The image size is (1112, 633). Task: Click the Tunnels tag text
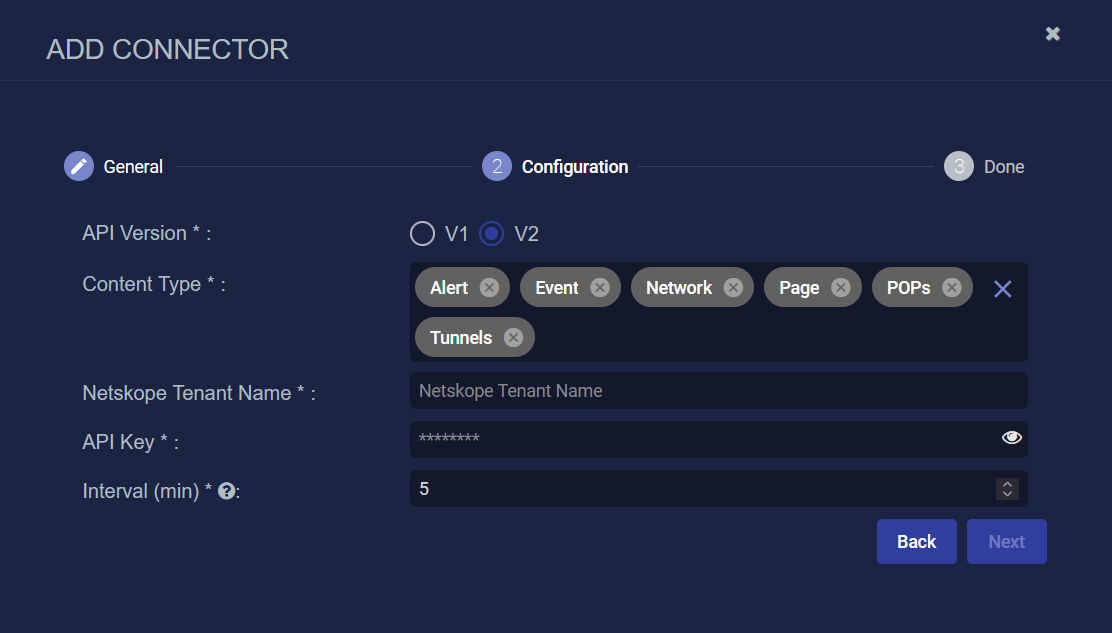point(461,337)
